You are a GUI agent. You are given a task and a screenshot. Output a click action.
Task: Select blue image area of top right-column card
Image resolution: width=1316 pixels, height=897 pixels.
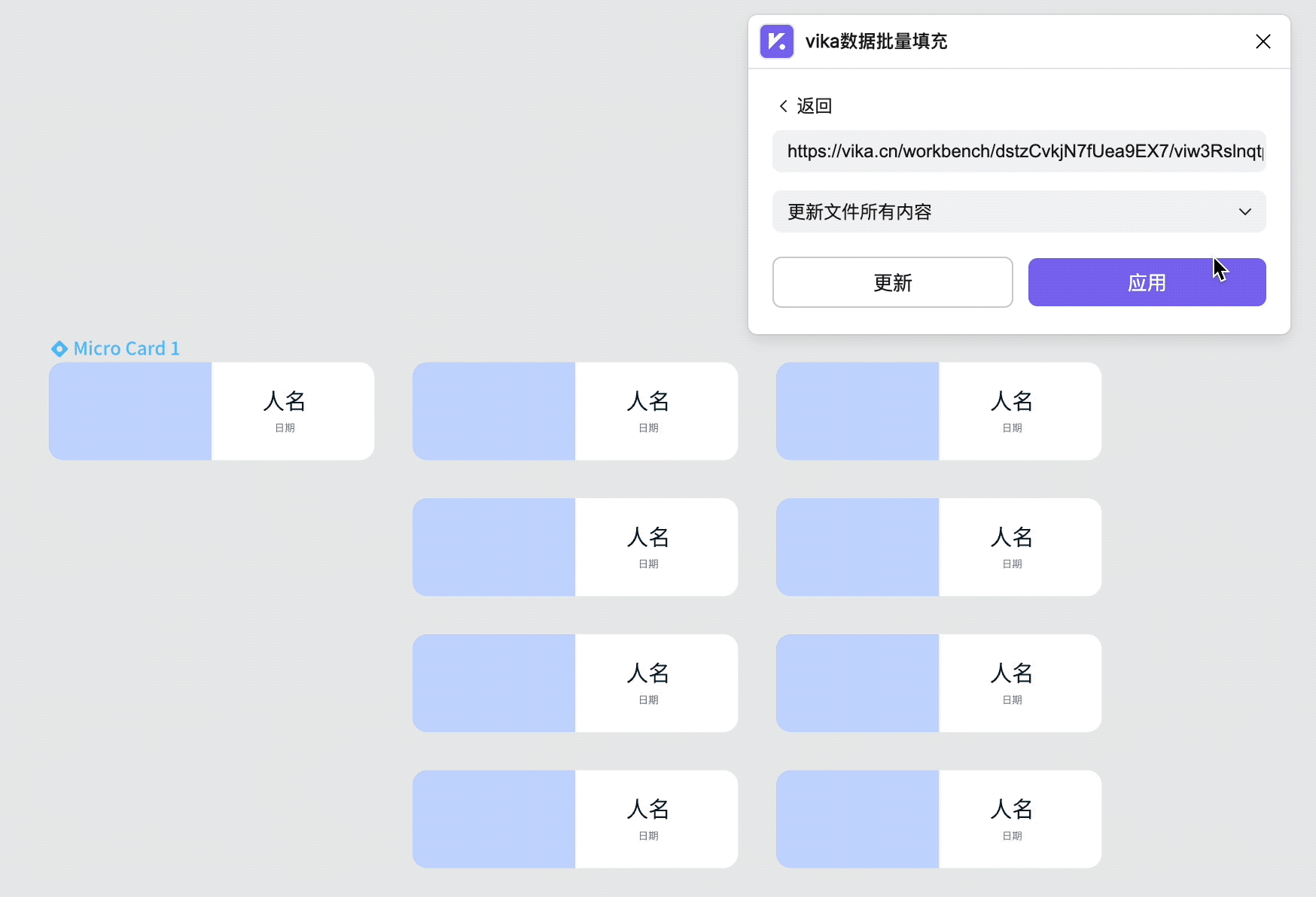858,411
